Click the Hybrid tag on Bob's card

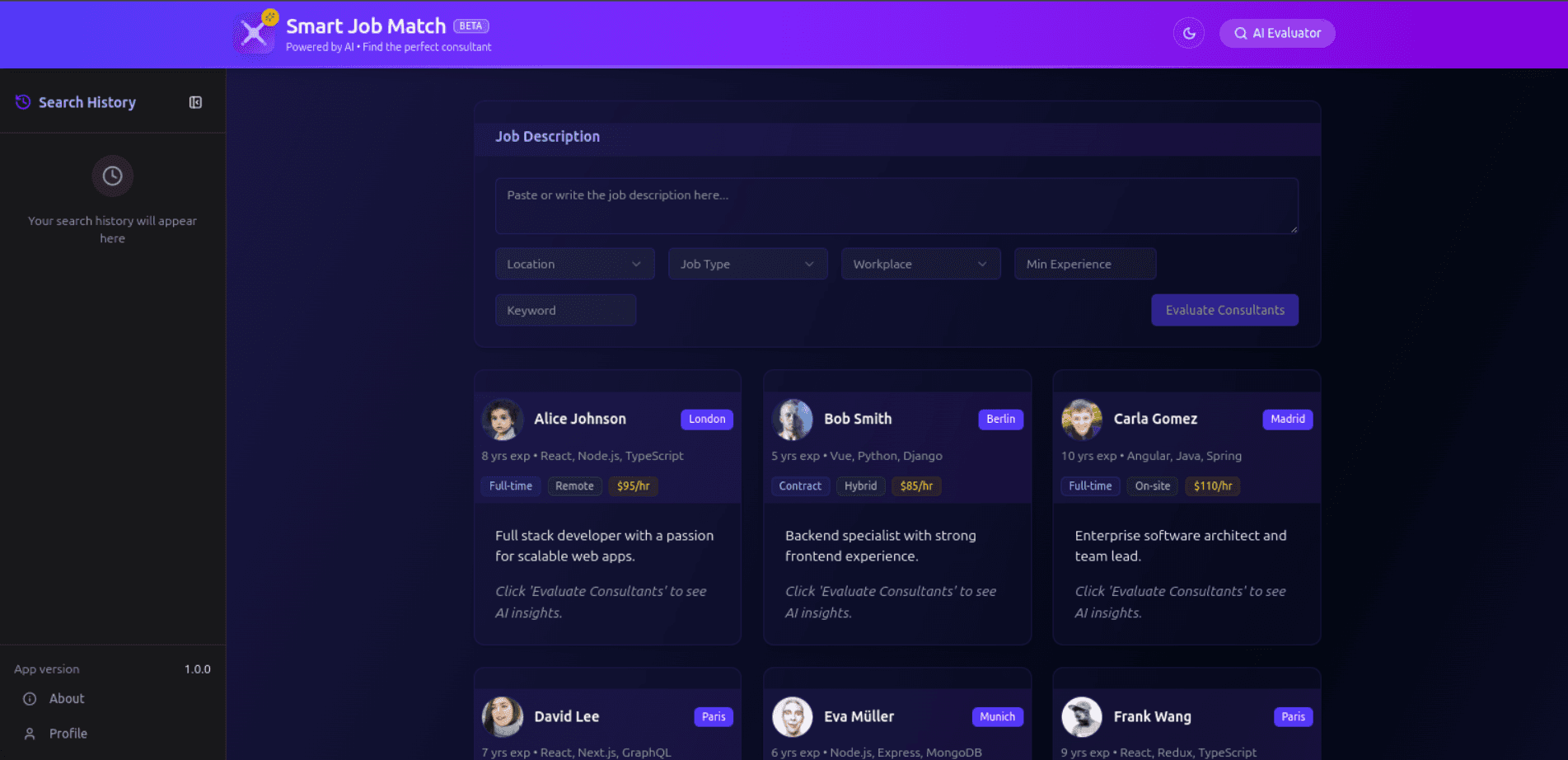click(860, 486)
